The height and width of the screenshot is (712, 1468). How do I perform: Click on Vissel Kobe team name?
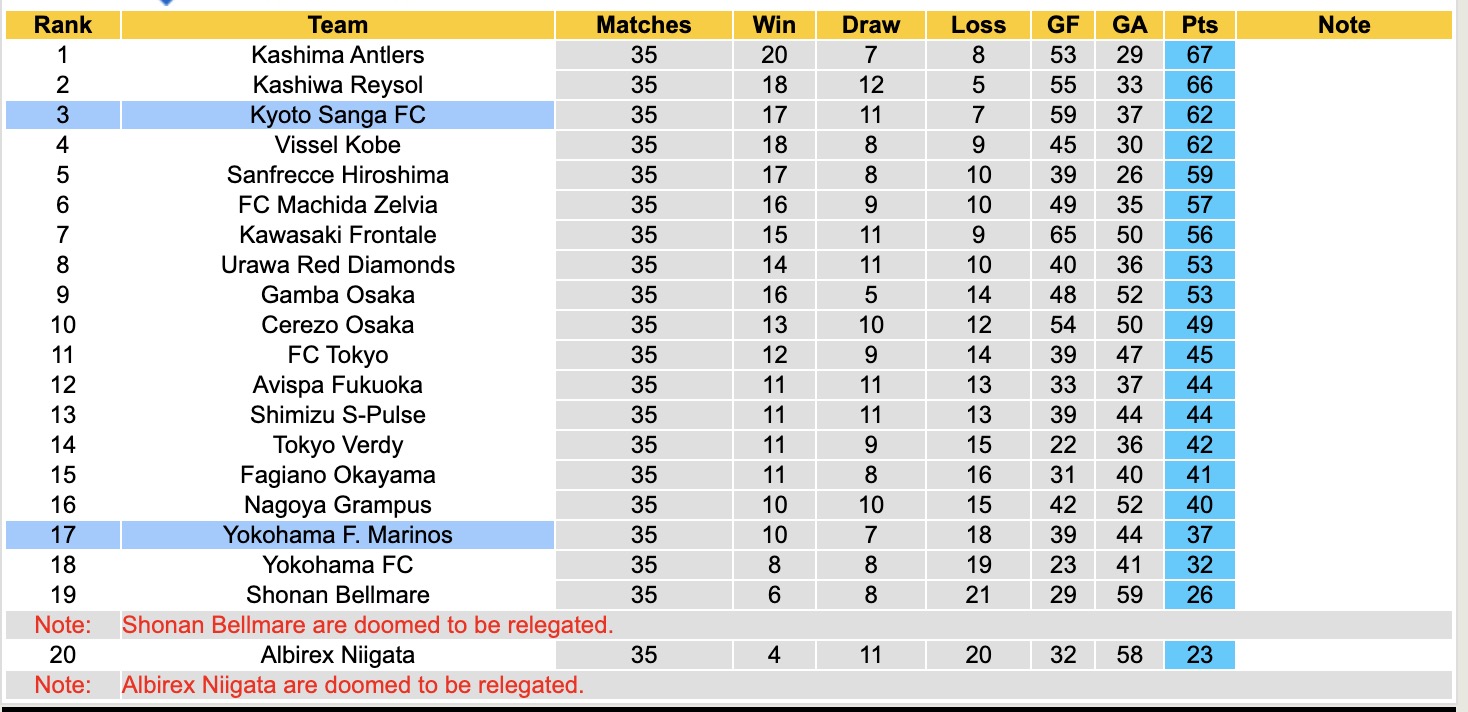[338, 145]
